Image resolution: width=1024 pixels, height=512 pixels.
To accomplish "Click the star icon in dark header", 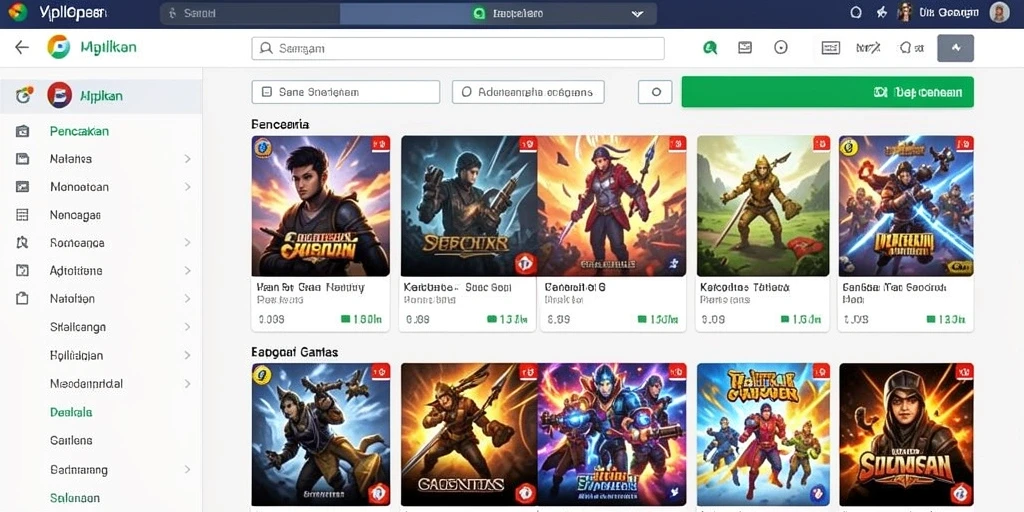I will tap(882, 12).
